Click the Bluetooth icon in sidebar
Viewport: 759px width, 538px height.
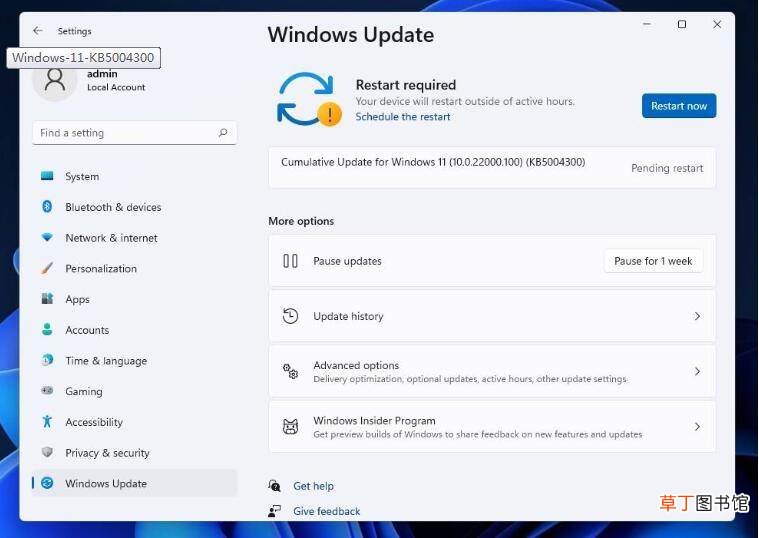point(47,207)
